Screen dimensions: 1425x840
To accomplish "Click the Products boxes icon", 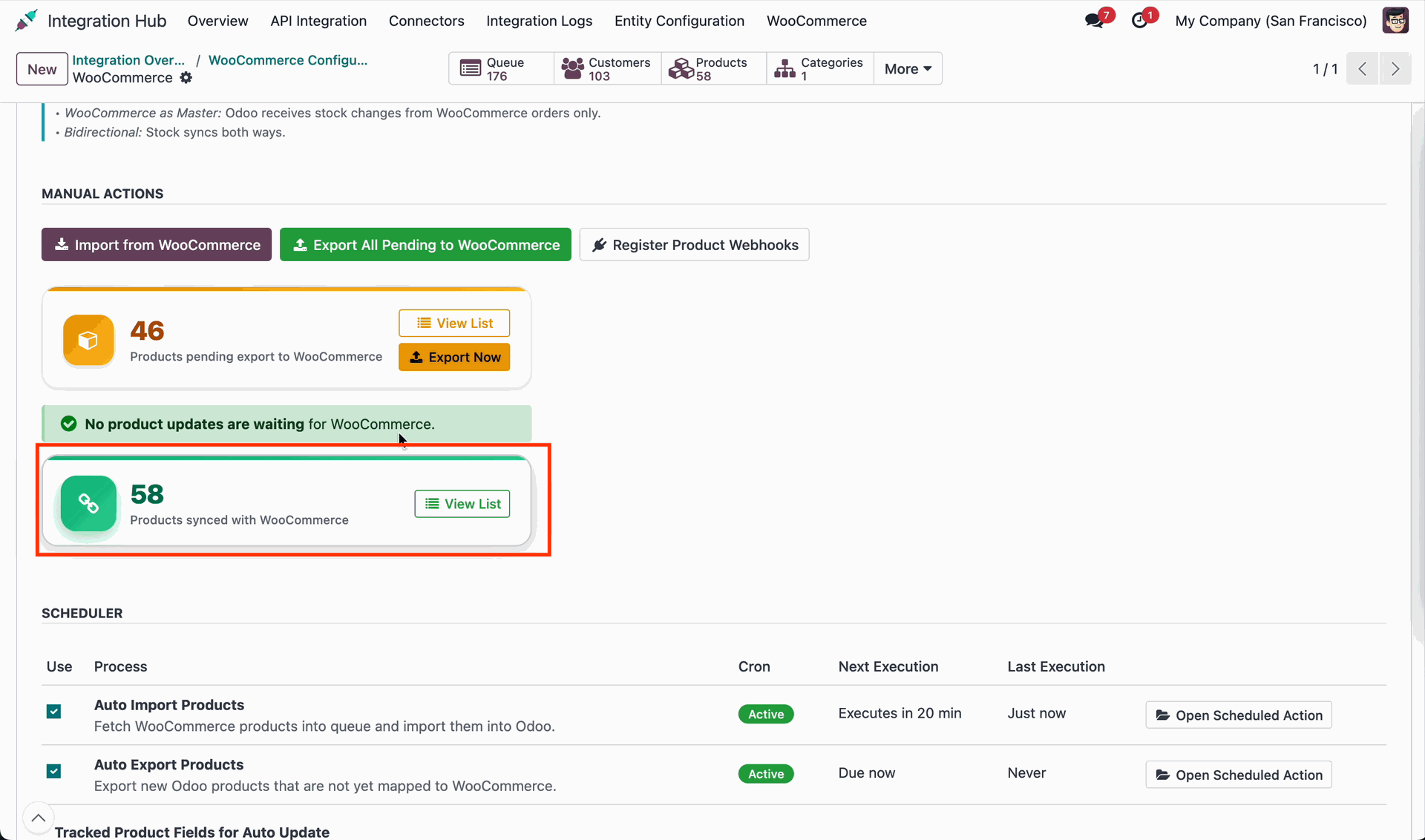I will click(681, 69).
